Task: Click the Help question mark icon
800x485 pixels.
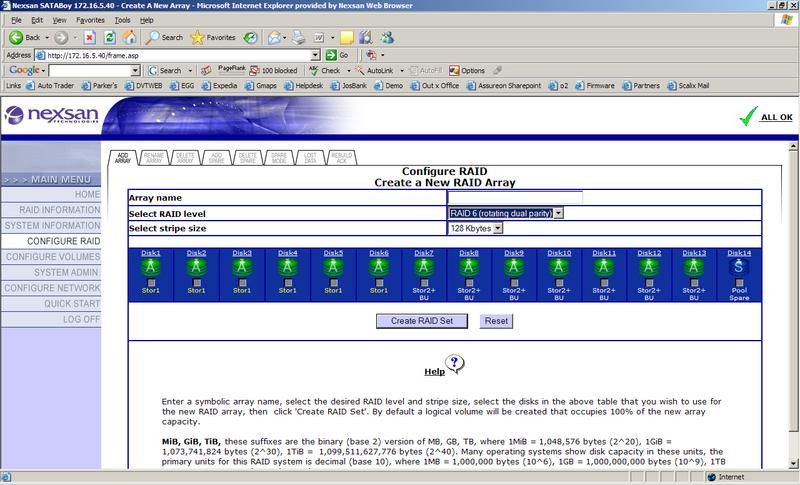Action: (455, 364)
